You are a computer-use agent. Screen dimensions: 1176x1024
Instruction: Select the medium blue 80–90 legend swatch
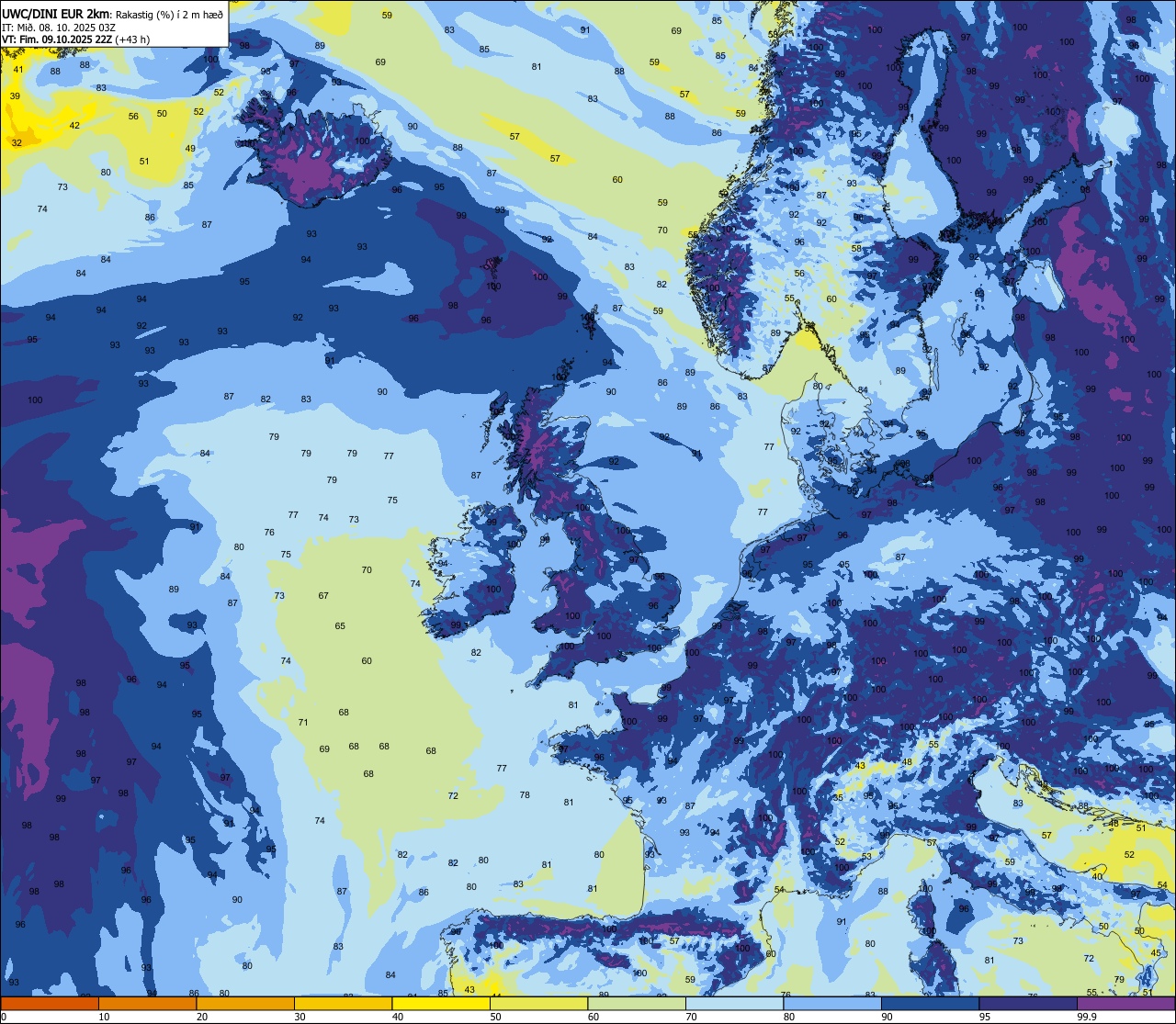pos(832,1003)
